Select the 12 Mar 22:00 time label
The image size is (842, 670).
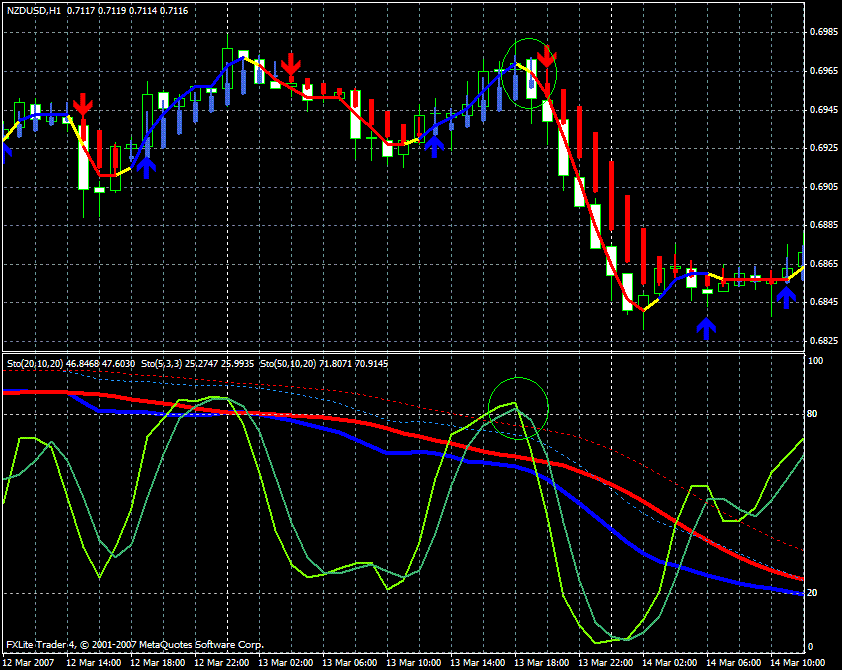coord(221,662)
